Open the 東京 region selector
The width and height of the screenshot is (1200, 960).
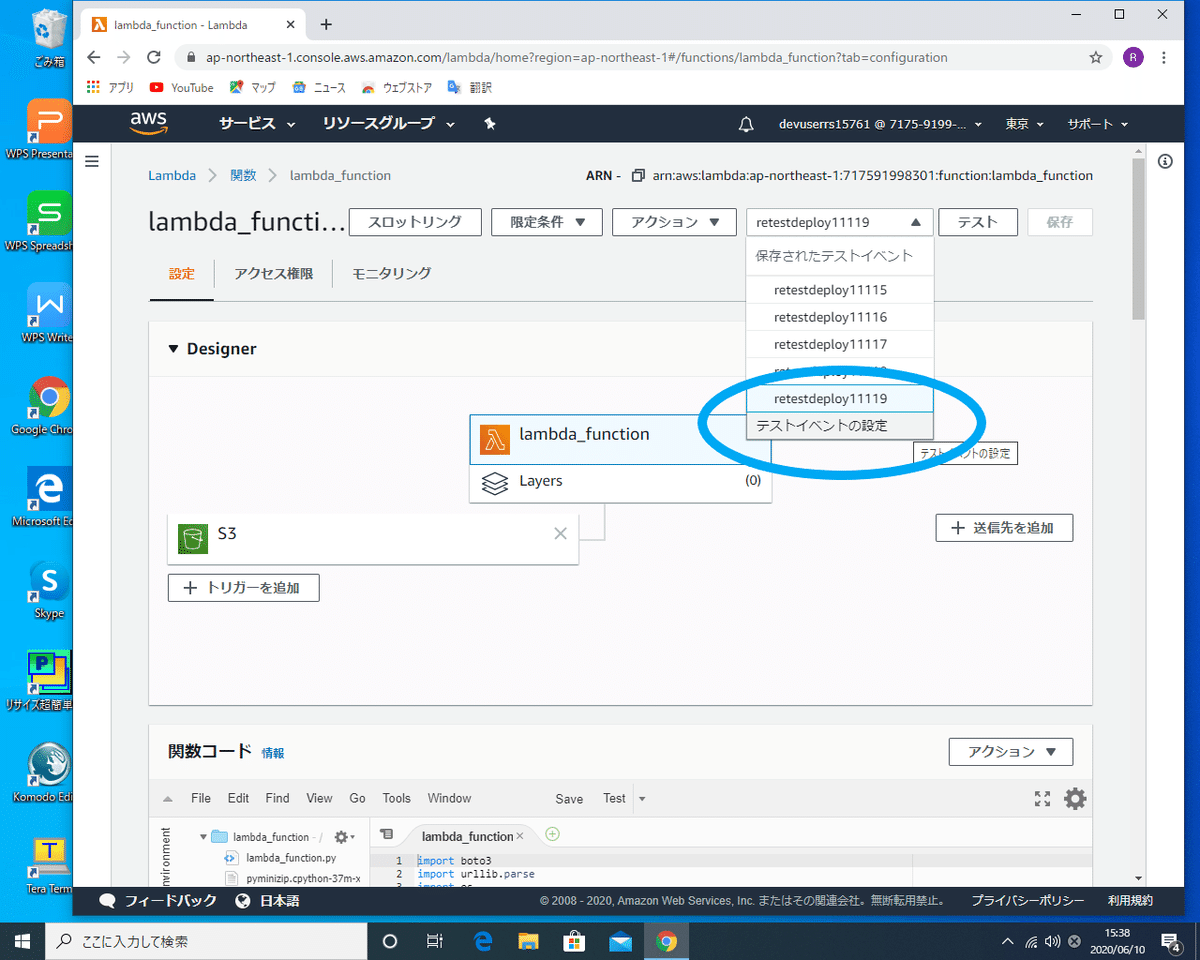tap(1024, 124)
